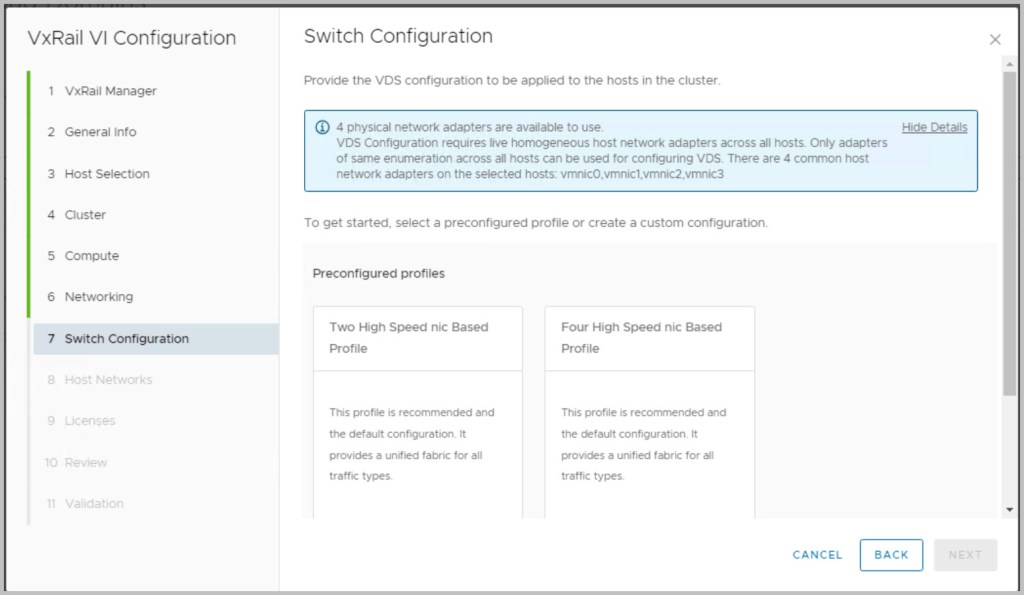Click the Next button
Image resolution: width=1024 pixels, height=595 pixels.
pyautogui.click(x=965, y=555)
